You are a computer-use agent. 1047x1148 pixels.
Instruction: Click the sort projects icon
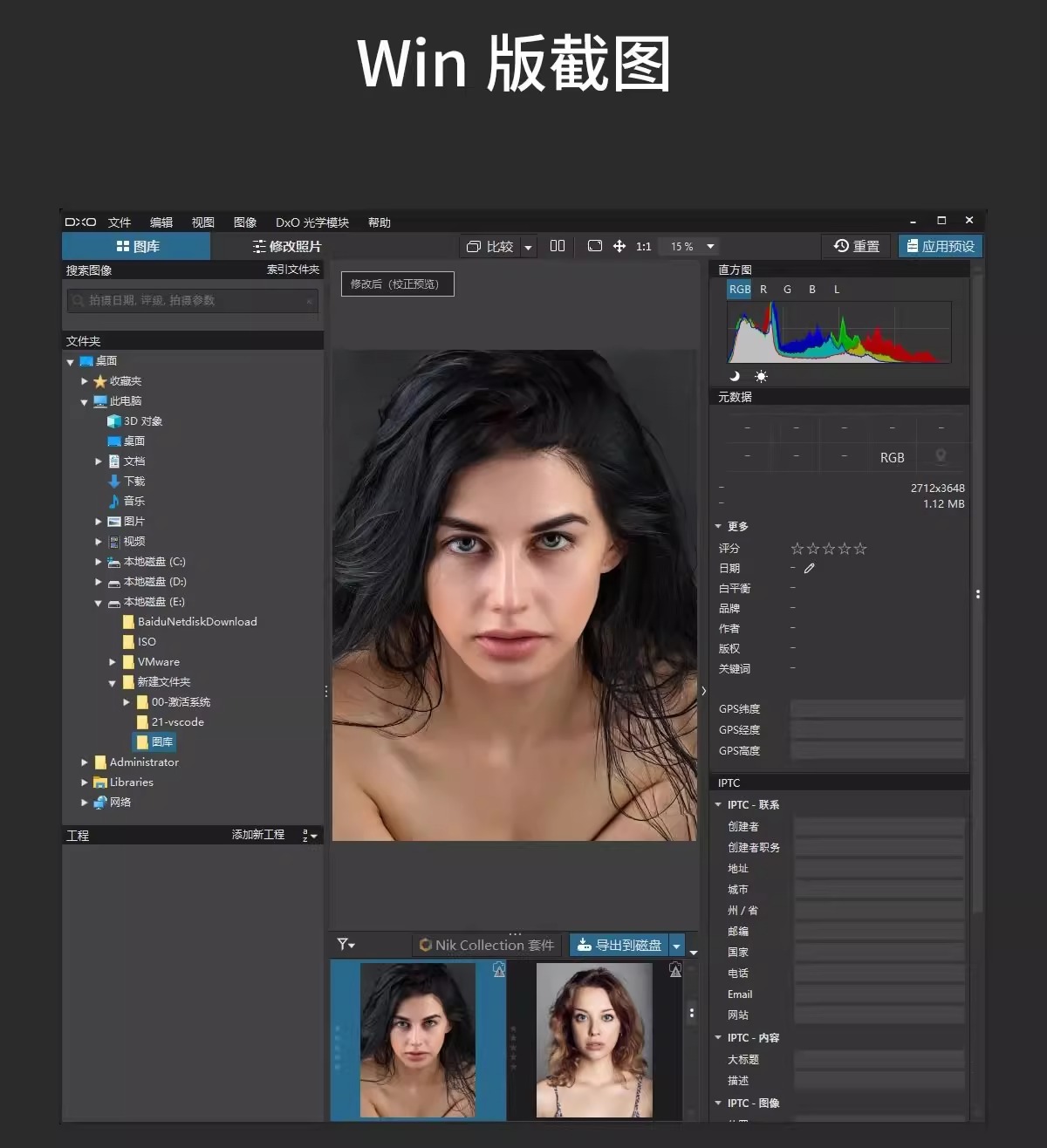[x=309, y=836]
